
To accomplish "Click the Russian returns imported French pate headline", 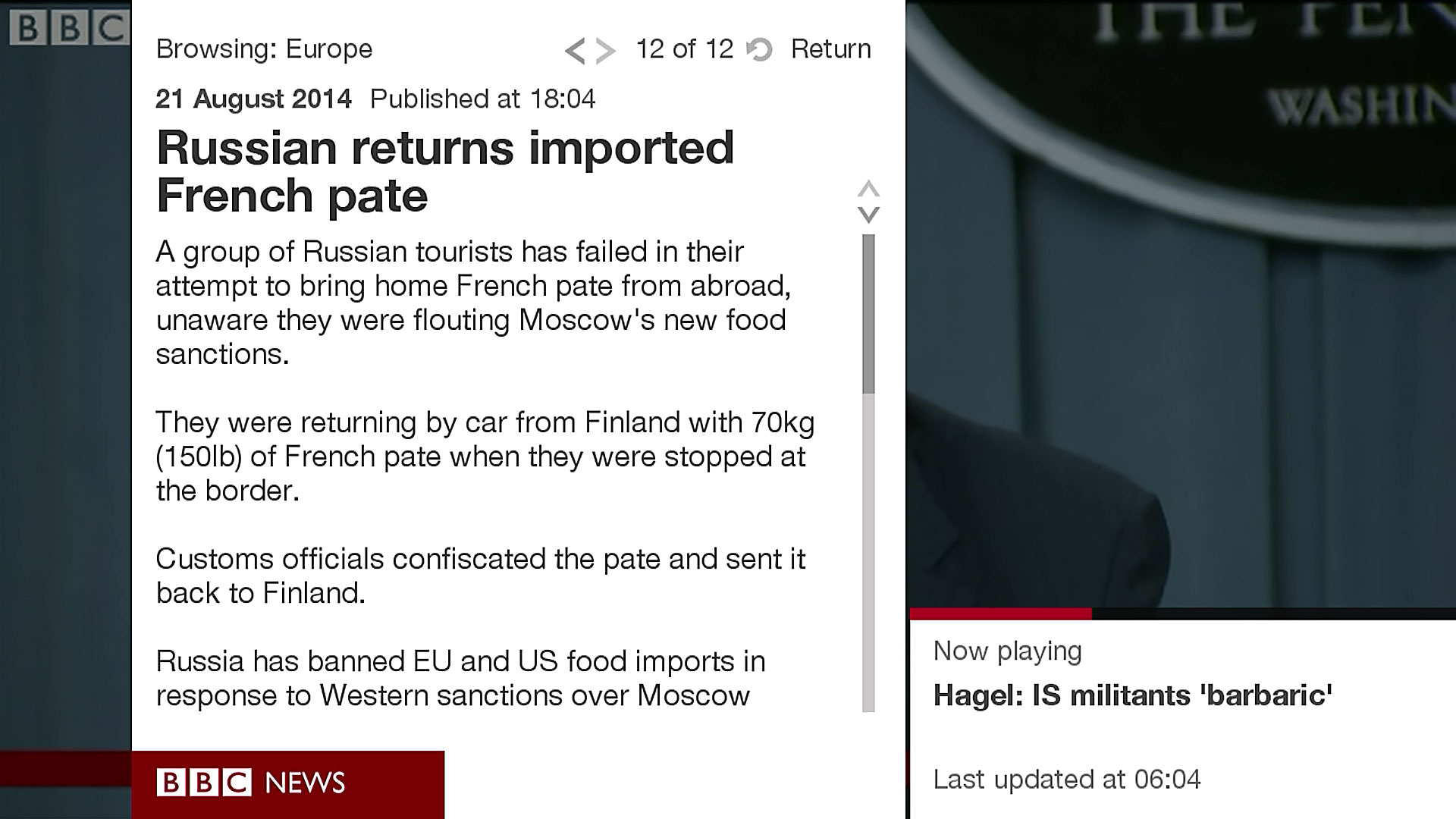I will tap(444, 171).
